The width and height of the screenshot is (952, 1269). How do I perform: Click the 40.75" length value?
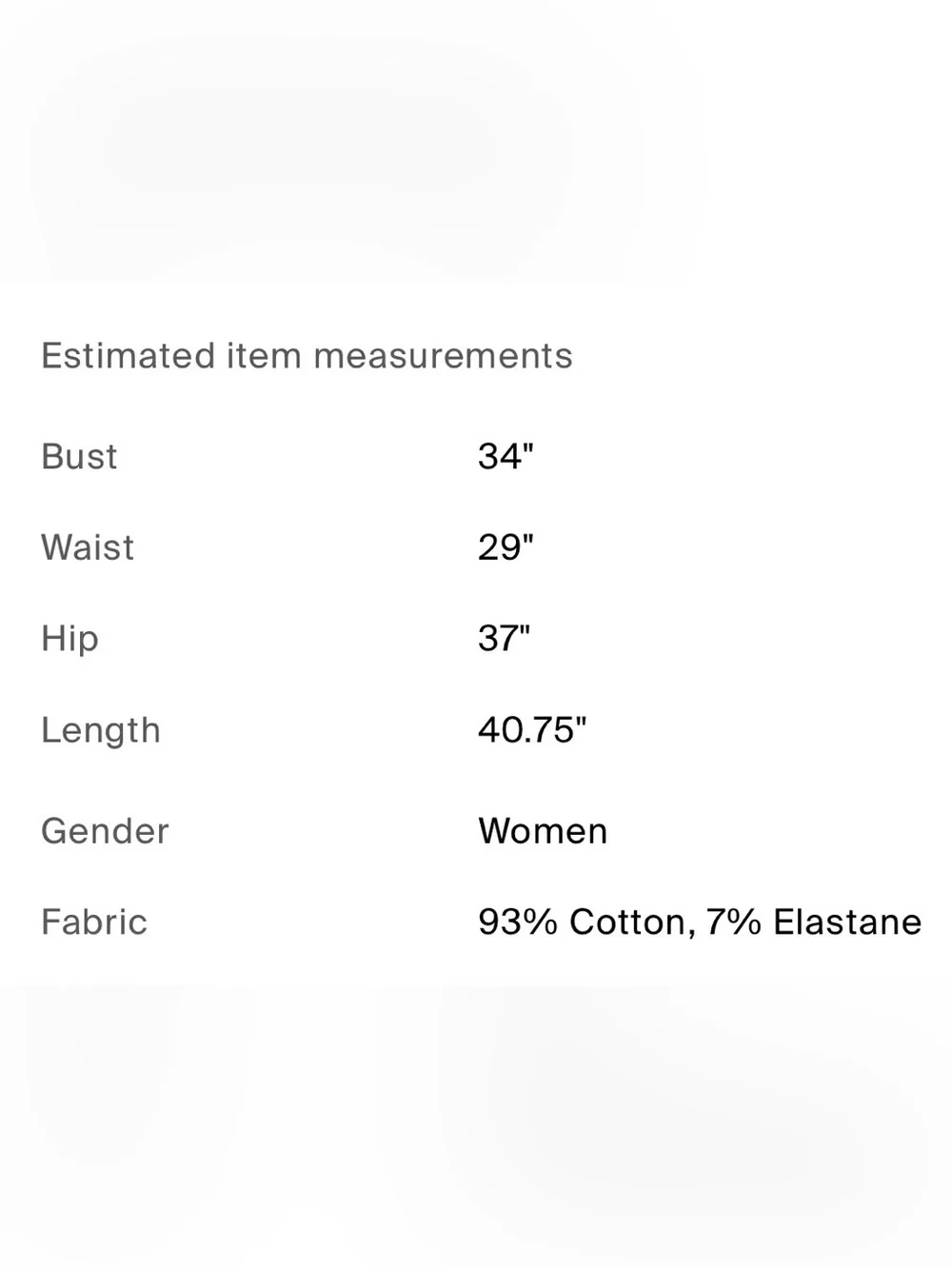click(532, 730)
